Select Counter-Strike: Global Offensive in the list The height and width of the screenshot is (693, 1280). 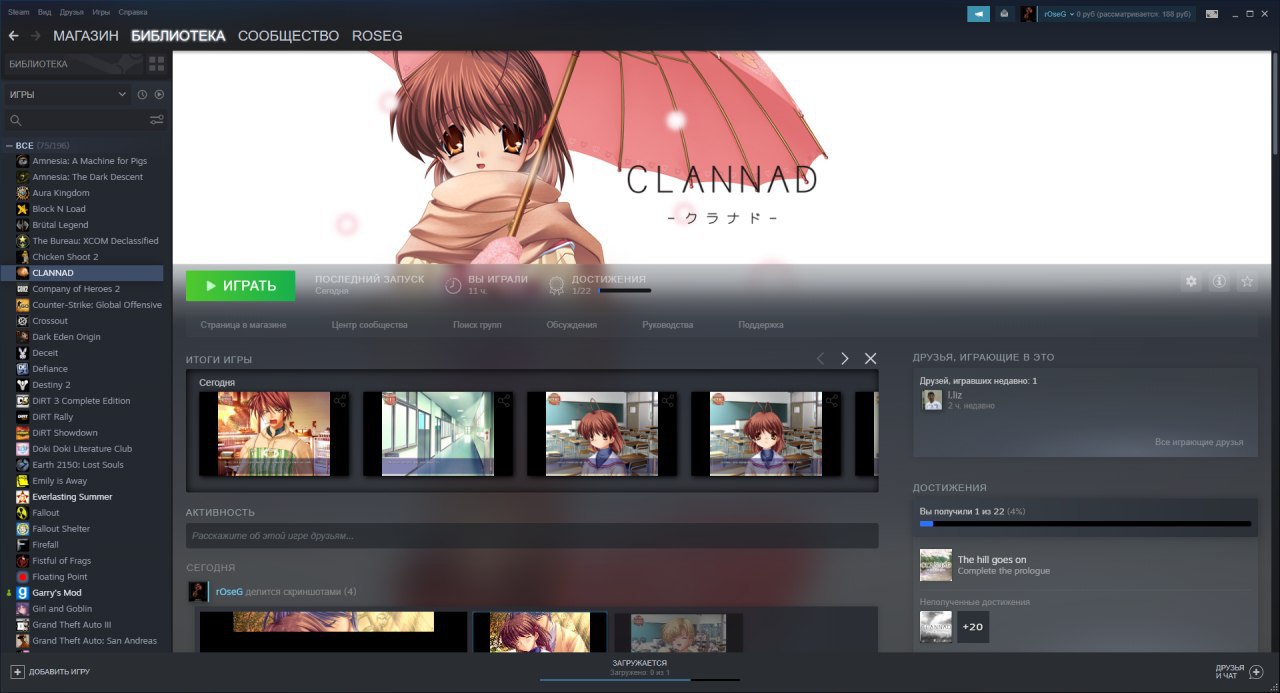[x=82, y=305]
